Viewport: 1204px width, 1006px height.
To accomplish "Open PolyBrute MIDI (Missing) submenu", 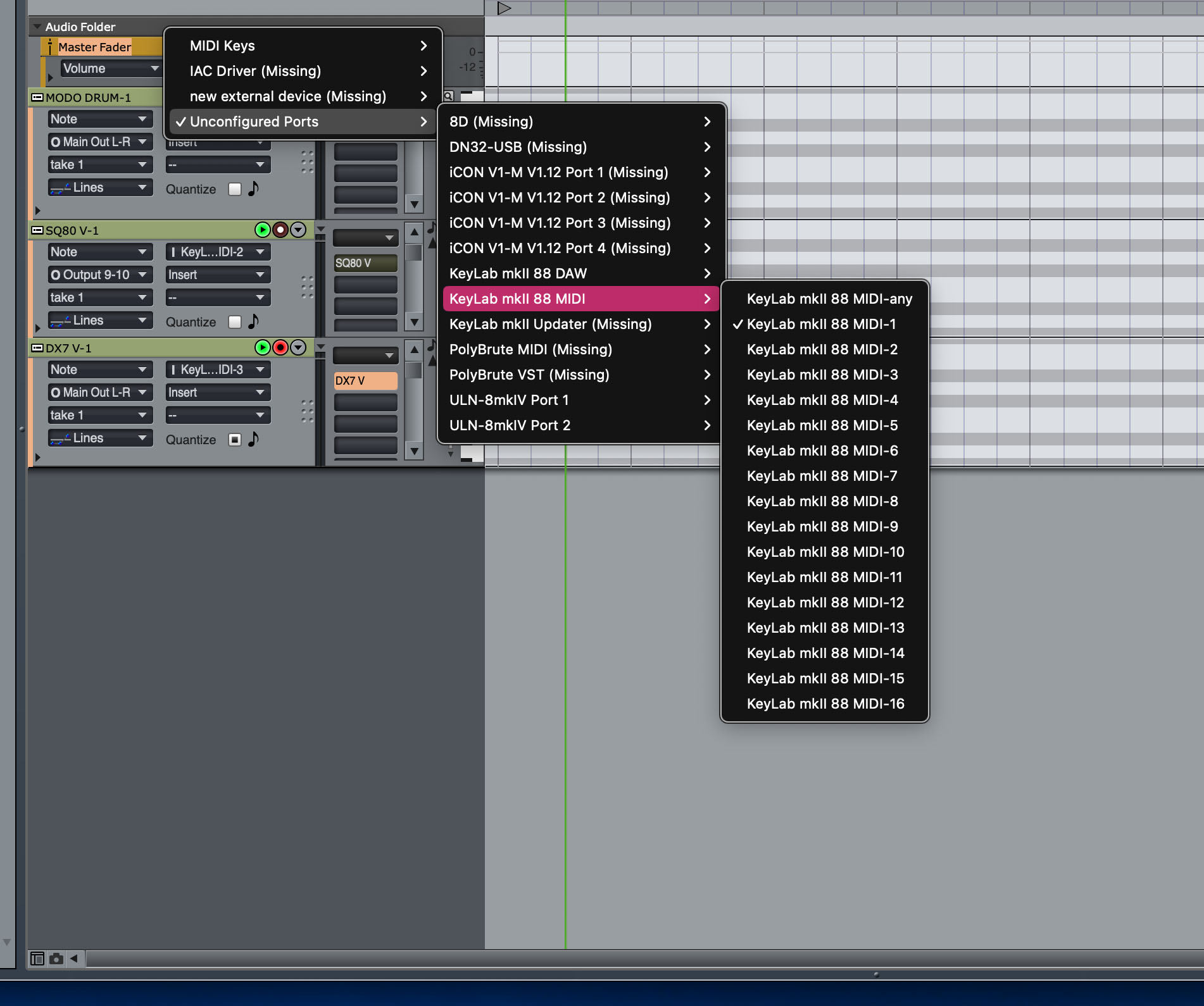I will click(x=581, y=349).
